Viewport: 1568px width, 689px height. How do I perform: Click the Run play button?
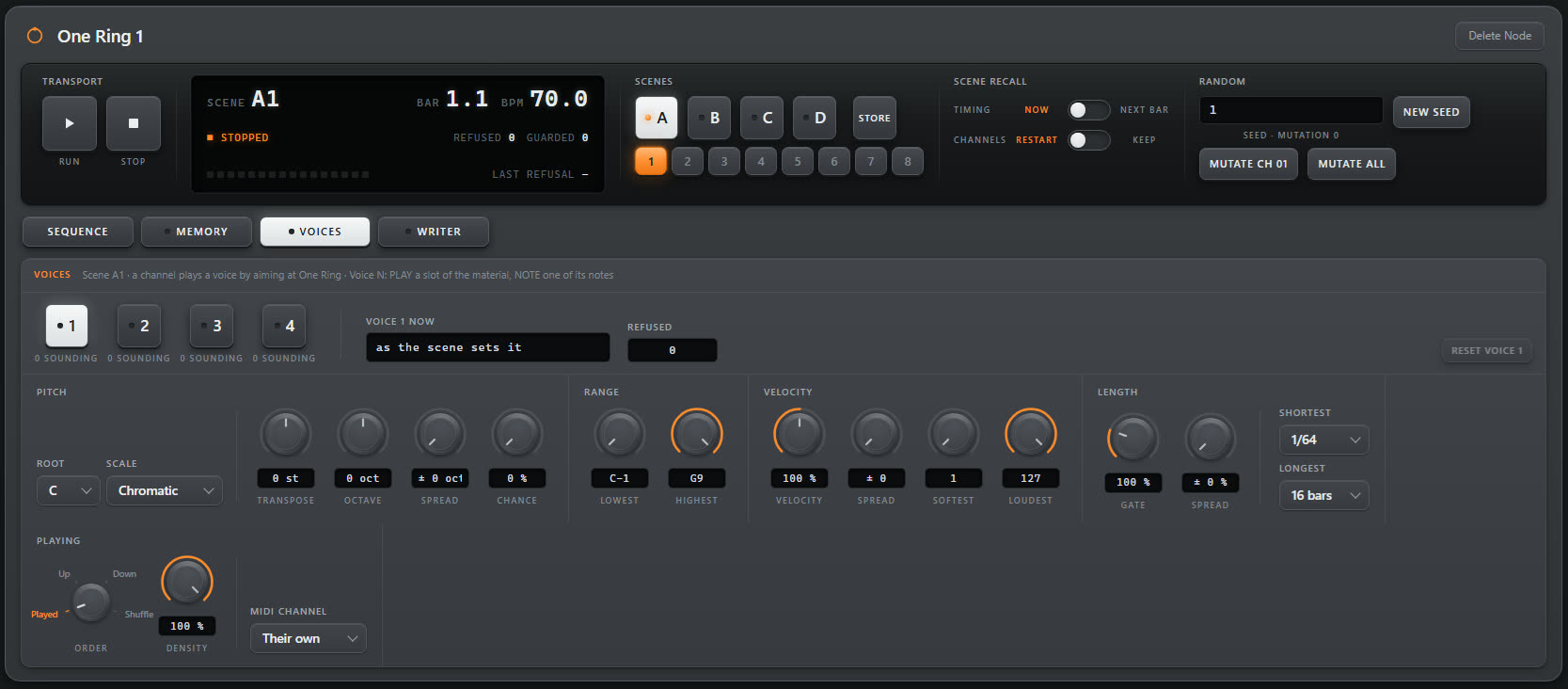coord(70,123)
